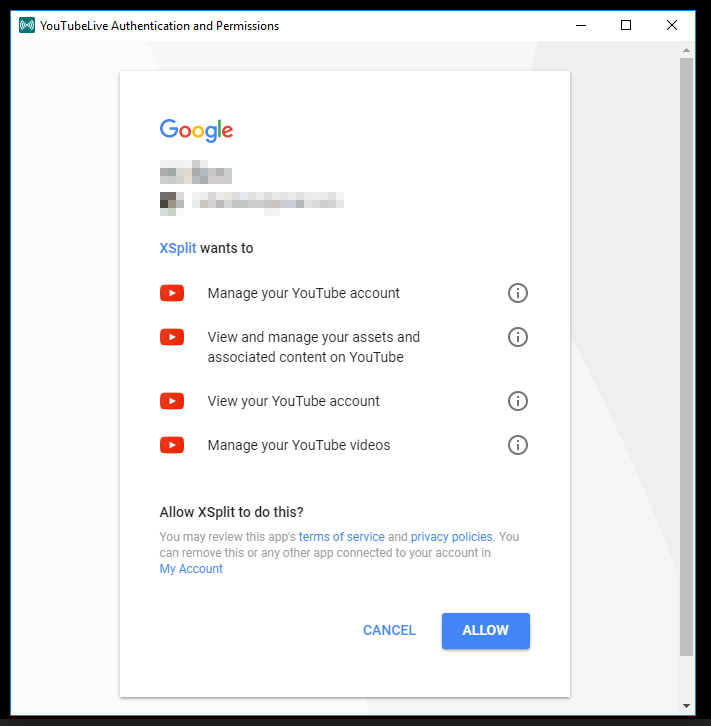Screen dimensions: 711x726
Task: Open the privacy policies link
Action: (451, 537)
